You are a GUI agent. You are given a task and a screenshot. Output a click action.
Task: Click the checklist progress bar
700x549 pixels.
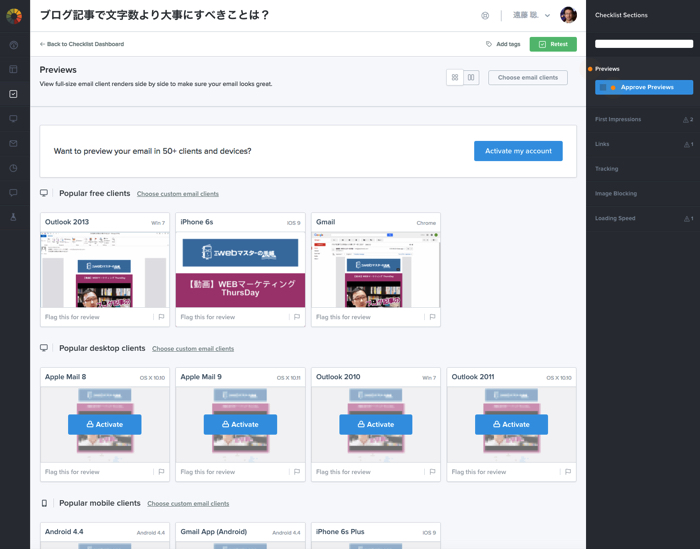(x=643, y=44)
